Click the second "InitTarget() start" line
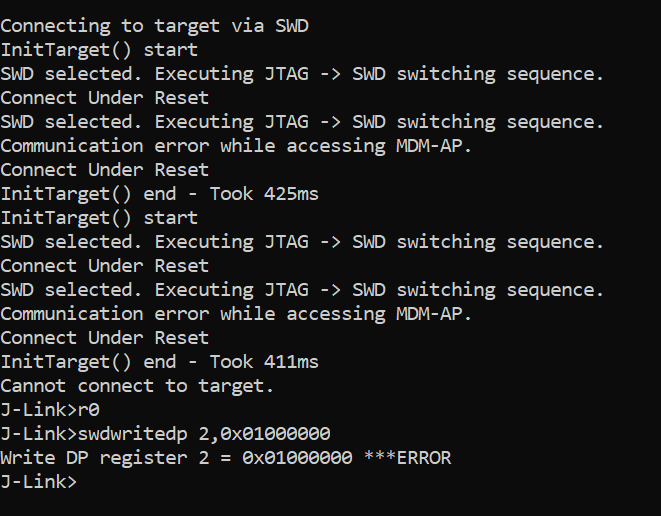 [99, 218]
